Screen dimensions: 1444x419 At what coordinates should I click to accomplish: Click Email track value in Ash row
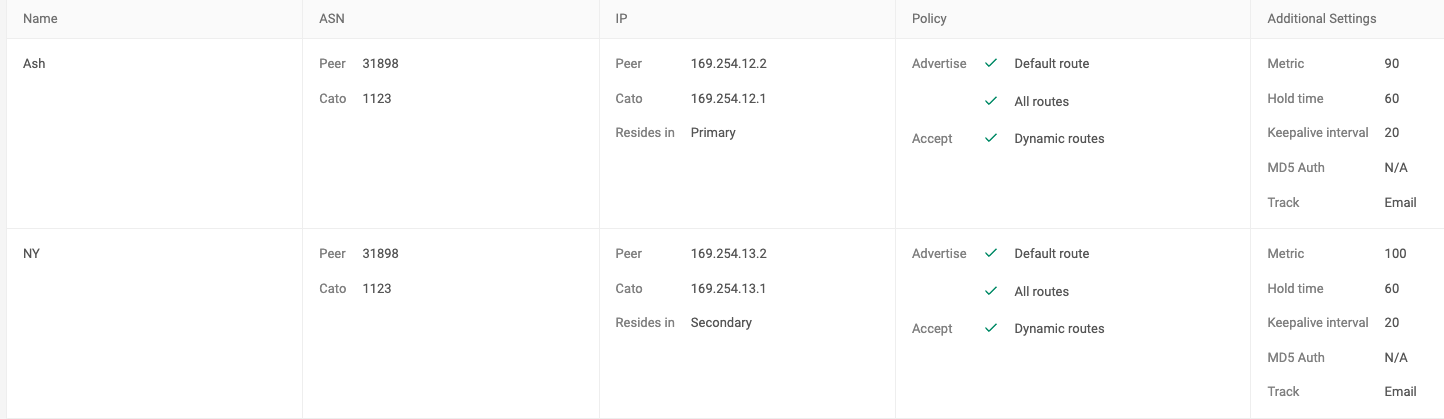(1400, 202)
